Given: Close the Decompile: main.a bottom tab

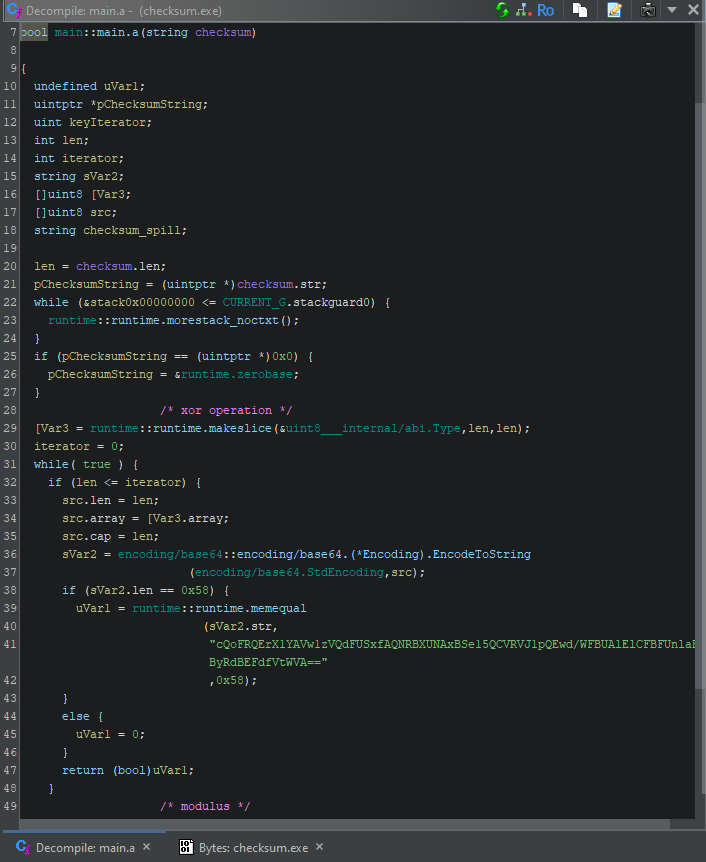Looking at the screenshot, I should (146, 848).
